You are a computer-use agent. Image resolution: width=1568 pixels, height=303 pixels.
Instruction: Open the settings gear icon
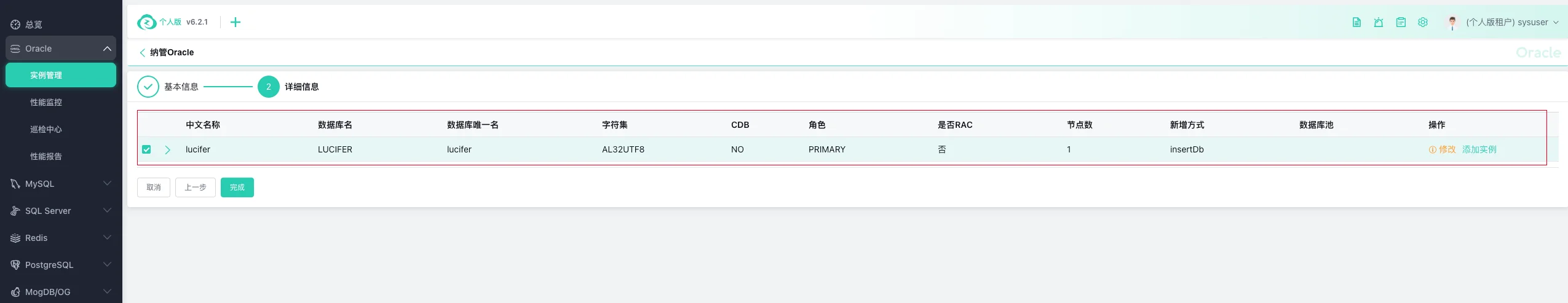[1423, 23]
